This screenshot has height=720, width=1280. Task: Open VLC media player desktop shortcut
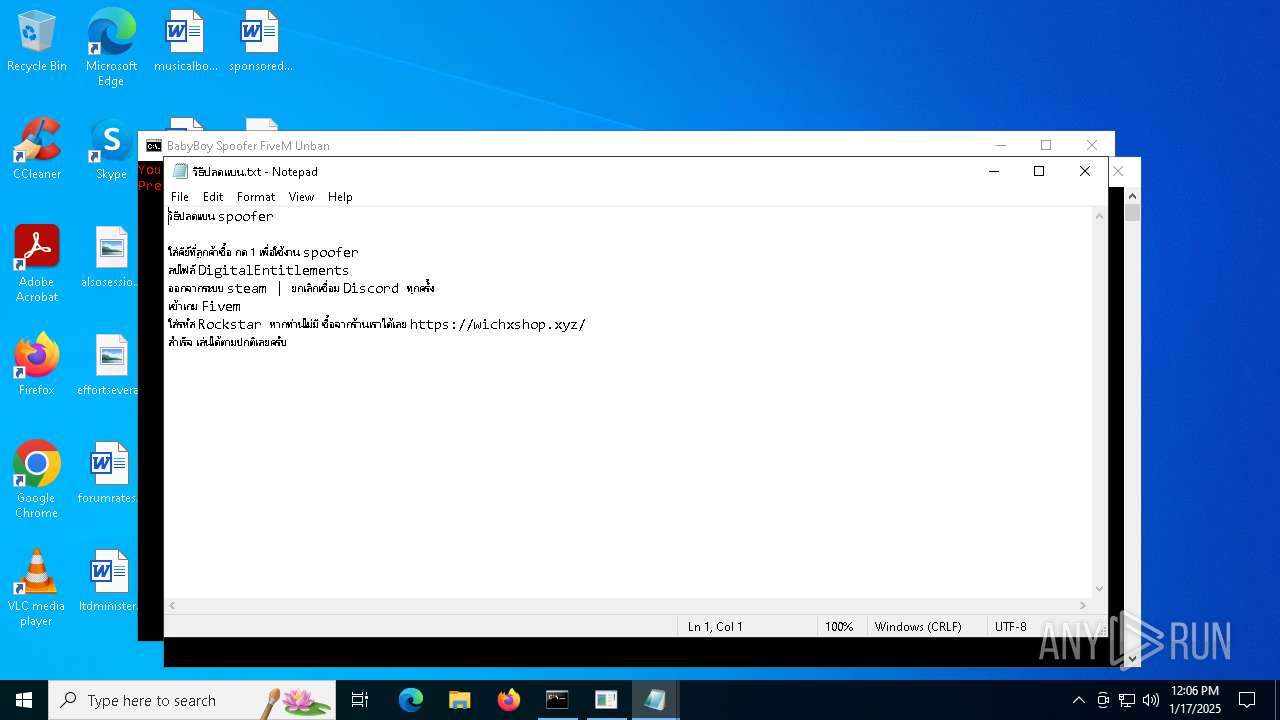37,587
